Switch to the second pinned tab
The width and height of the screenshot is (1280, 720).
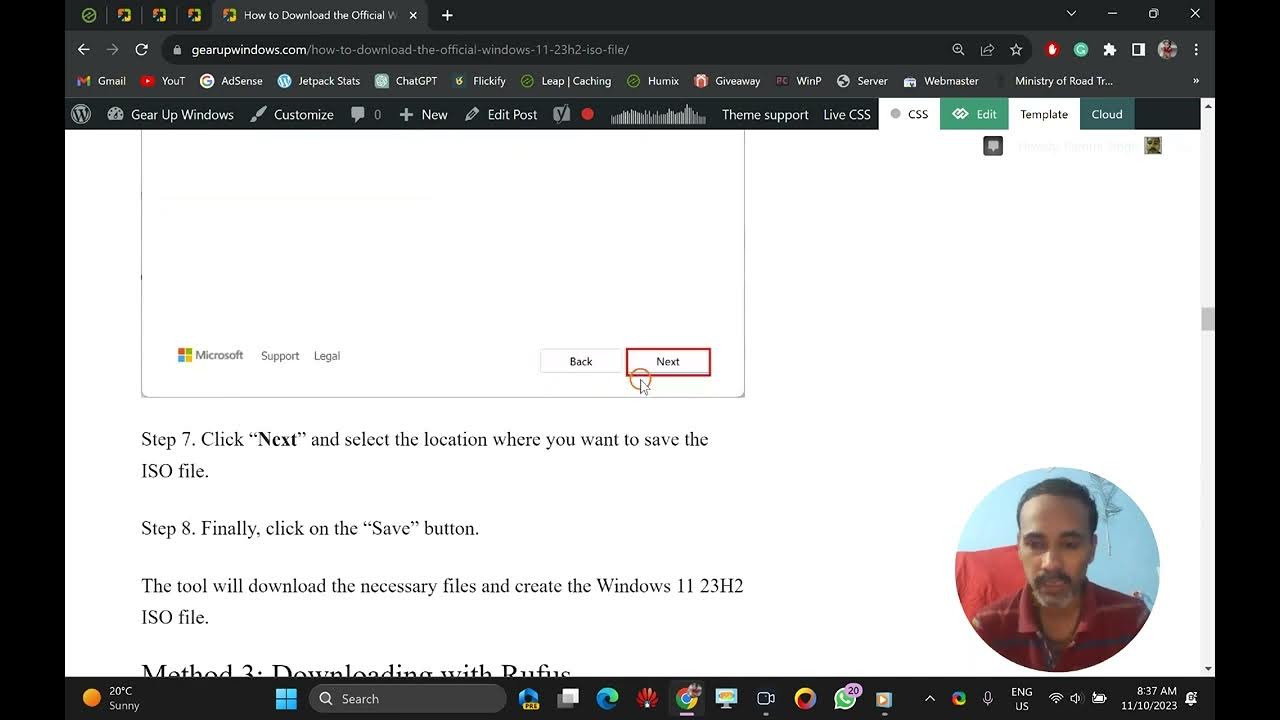pyautogui.click(x=124, y=15)
